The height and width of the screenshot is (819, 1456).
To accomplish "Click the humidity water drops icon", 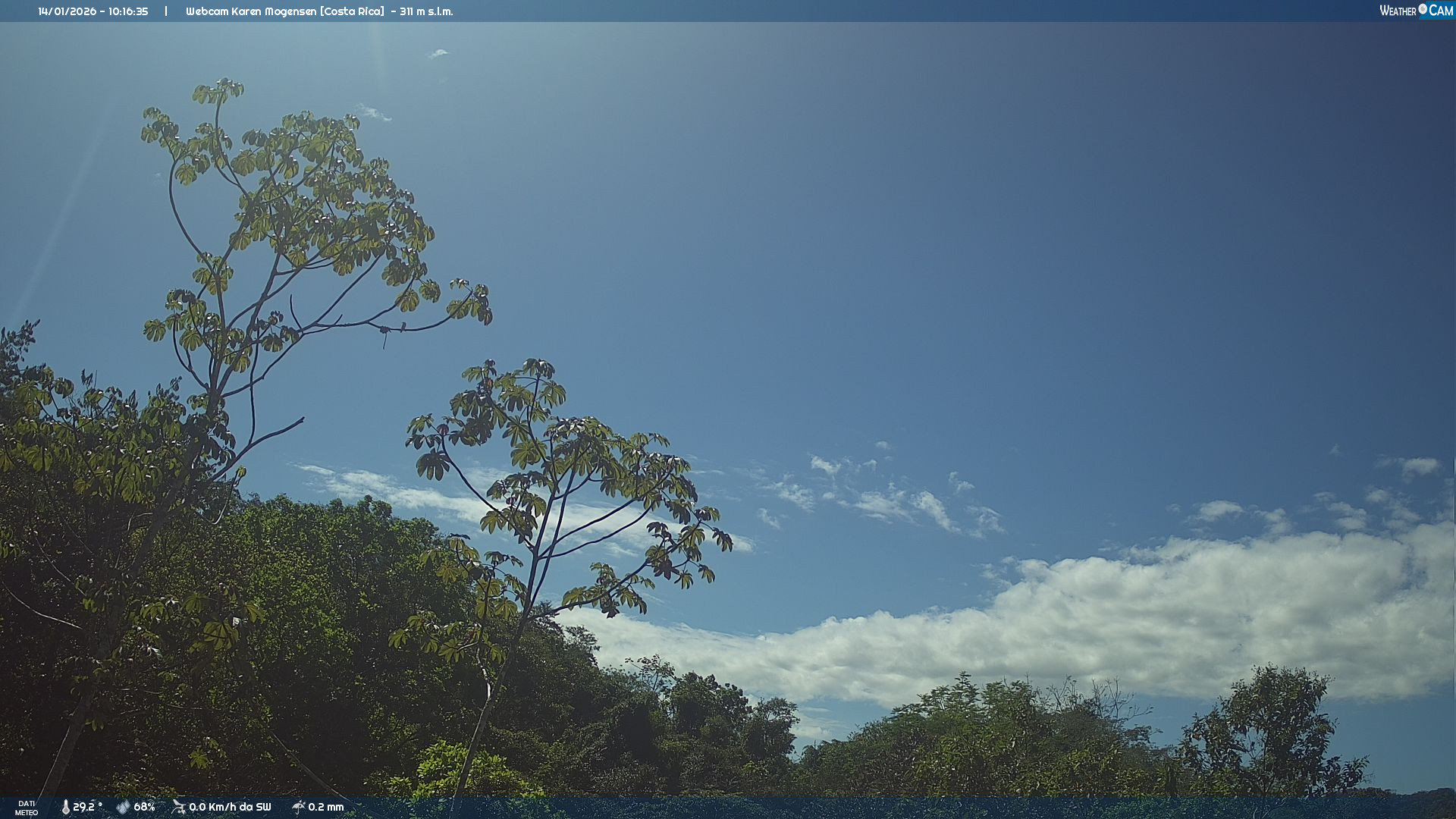I will point(123,807).
